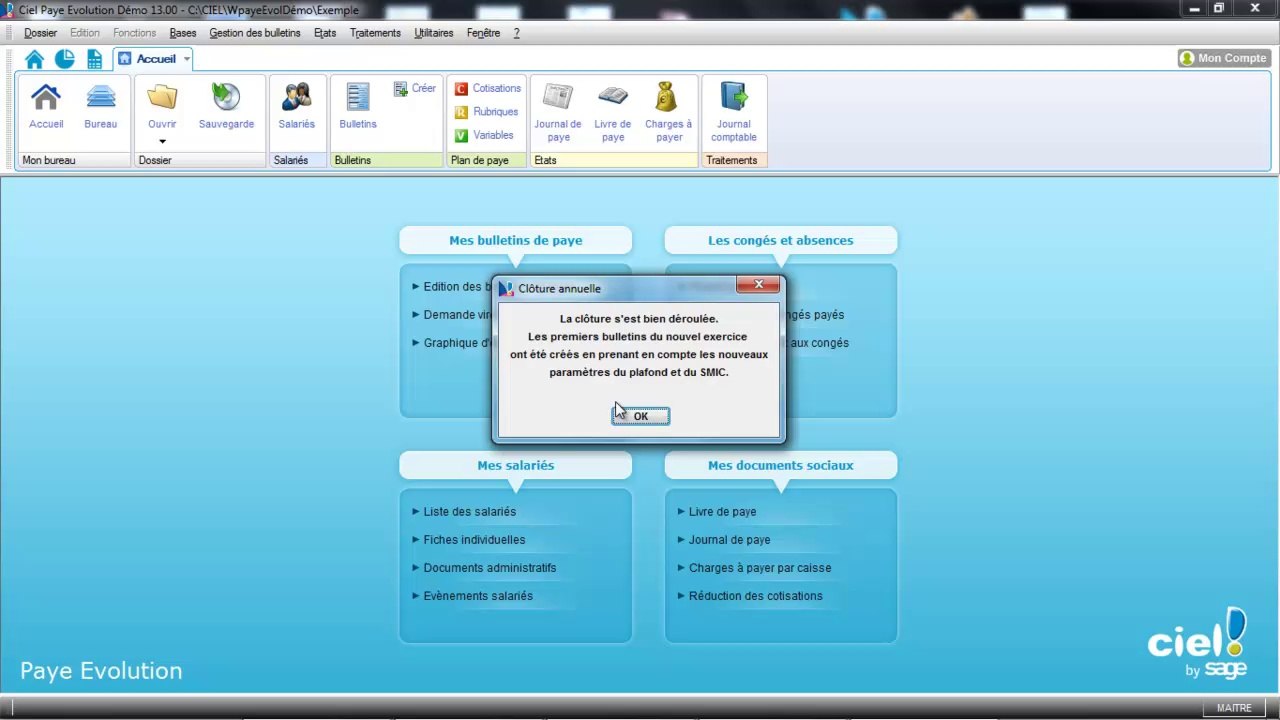Open the Traitements menu
Viewport: 1280px width, 720px height.
point(375,33)
